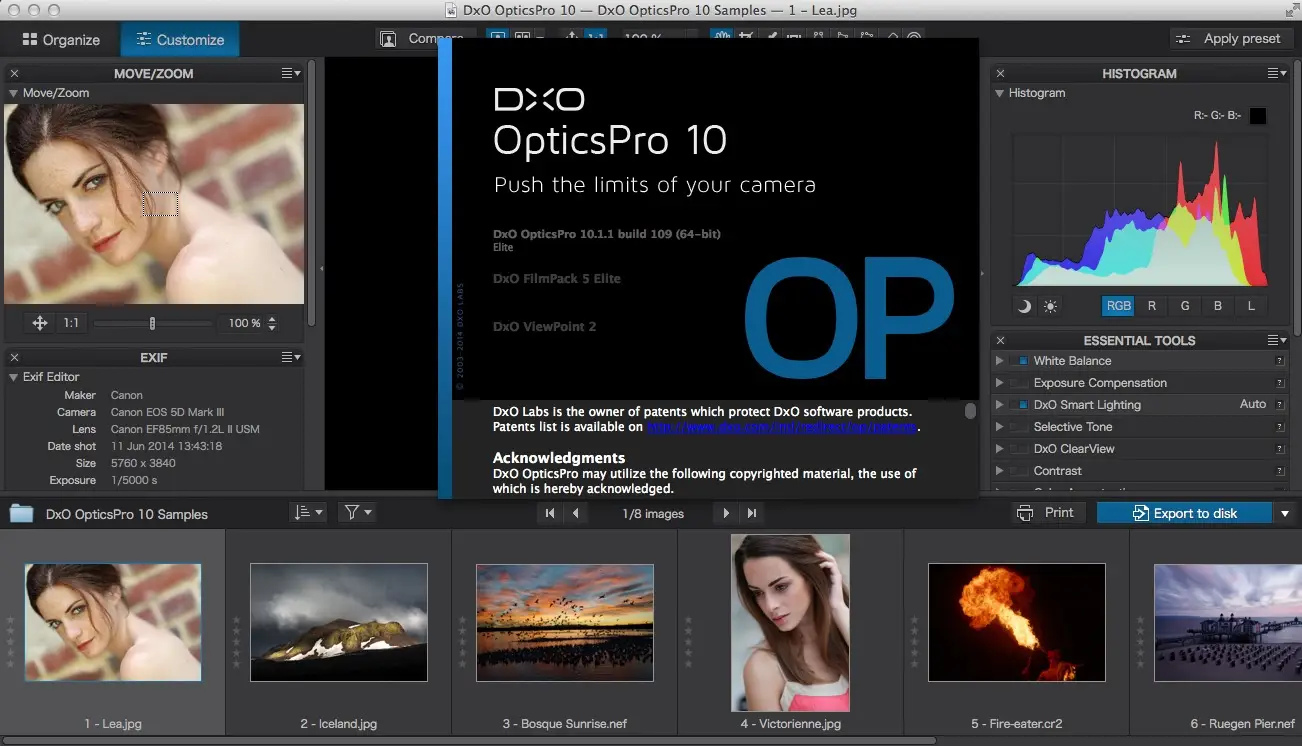Close the Move/Zoom palette
This screenshot has width=1302, height=746.
click(14, 73)
